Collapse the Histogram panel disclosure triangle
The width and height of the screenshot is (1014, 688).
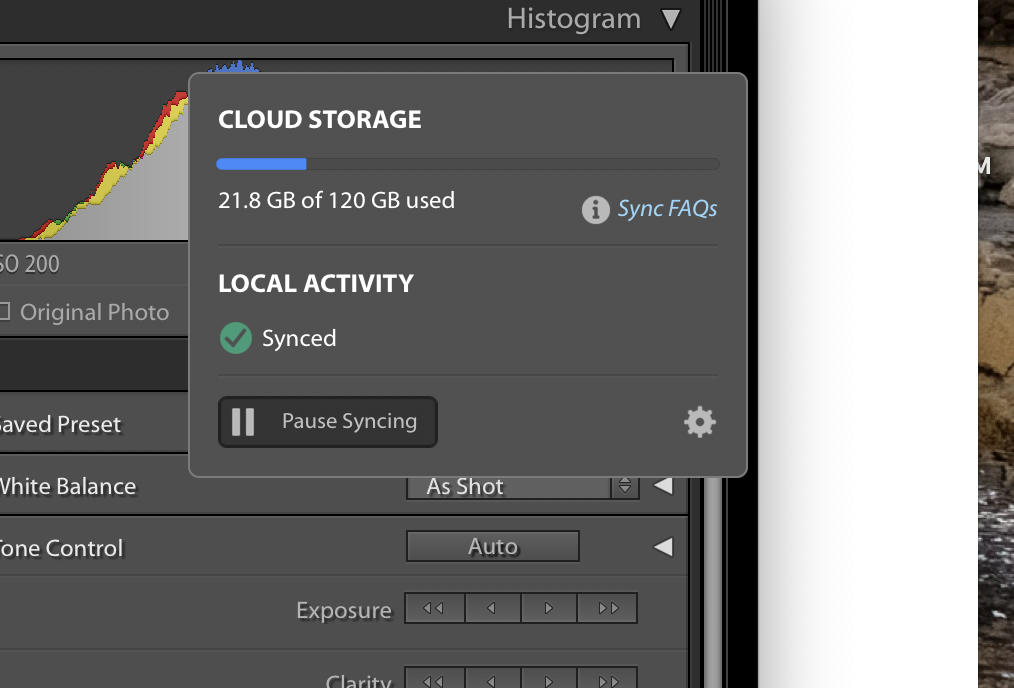pos(671,18)
